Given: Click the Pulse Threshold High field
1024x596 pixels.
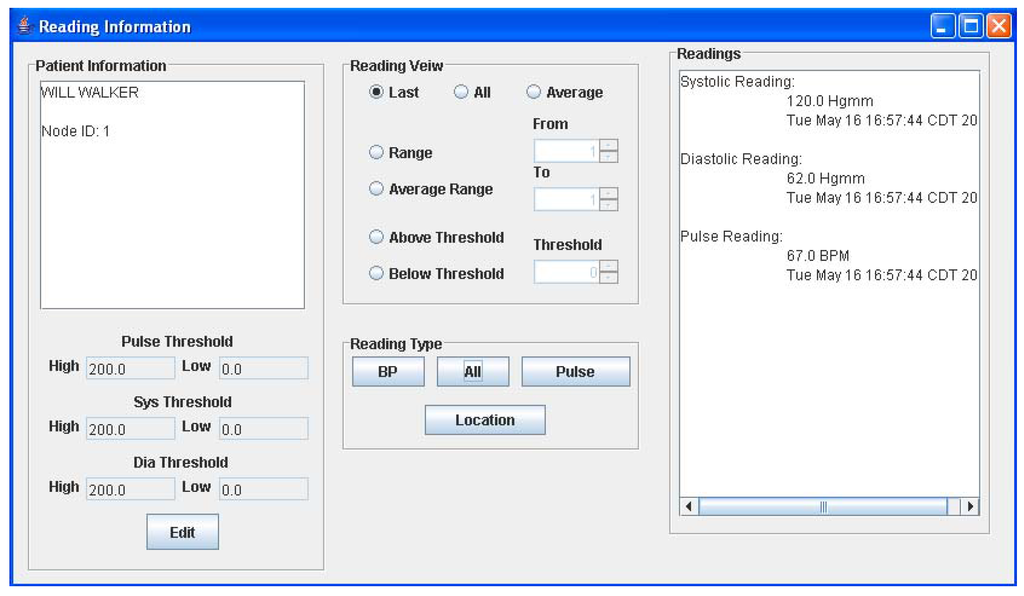Looking at the screenshot, I should coord(130,368).
